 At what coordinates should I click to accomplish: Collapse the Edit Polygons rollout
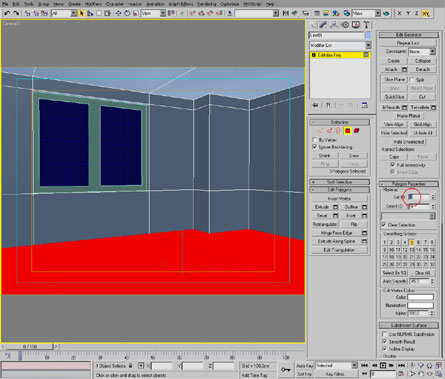(x=340, y=190)
